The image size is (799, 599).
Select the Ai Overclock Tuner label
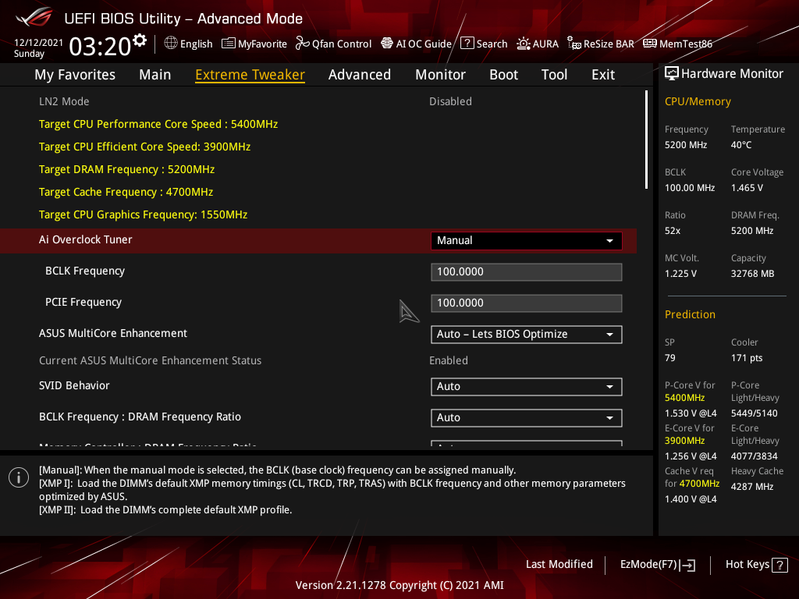coord(86,239)
